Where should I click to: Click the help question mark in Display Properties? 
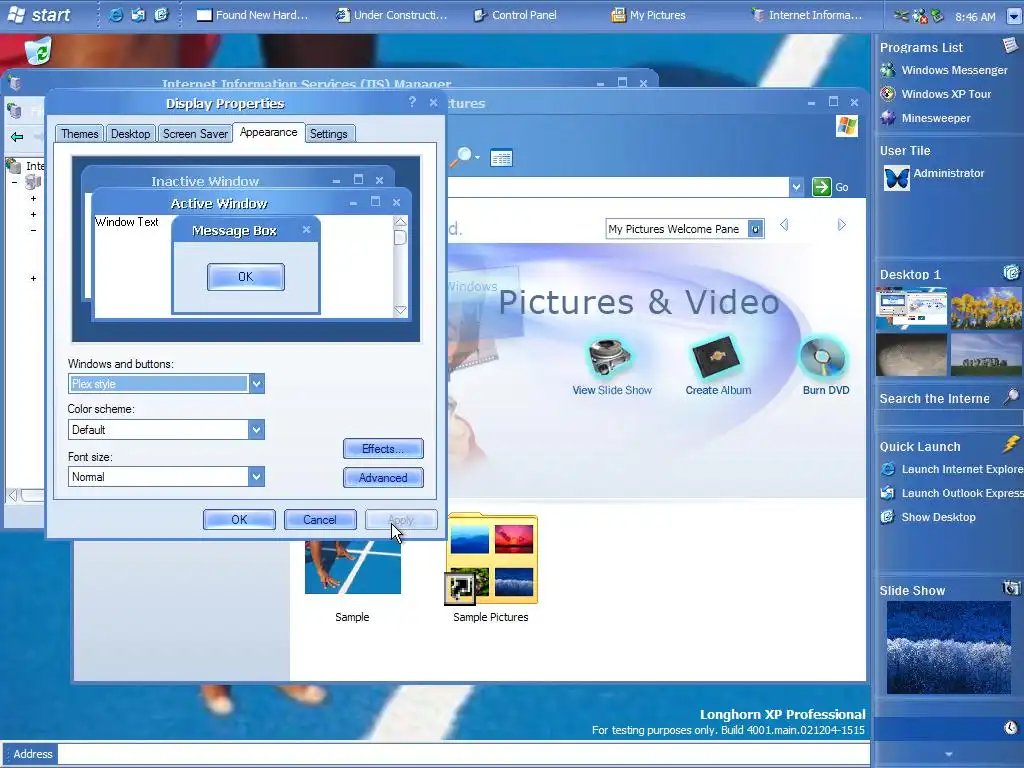pyautogui.click(x=412, y=102)
